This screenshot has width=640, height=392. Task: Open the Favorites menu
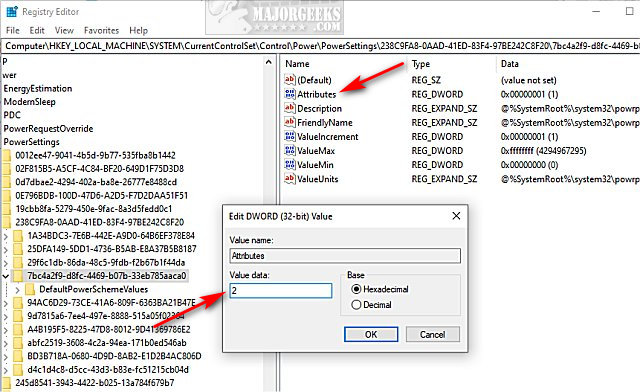(101, 30)
